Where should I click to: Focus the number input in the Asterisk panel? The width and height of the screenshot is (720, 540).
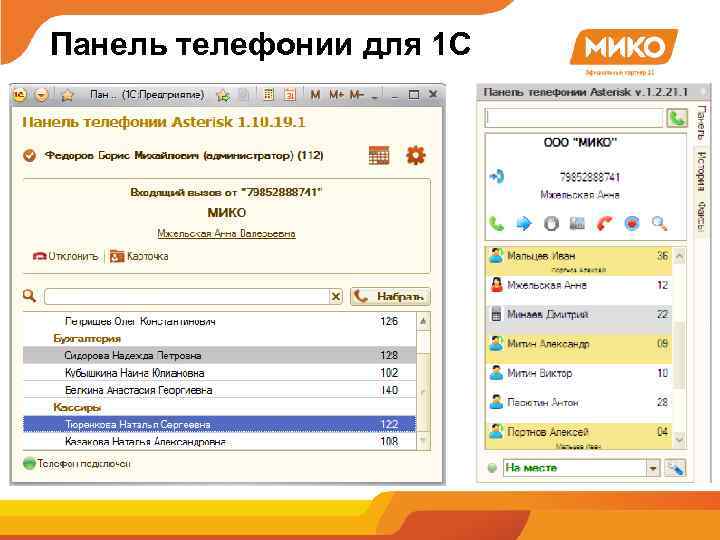pyautogui.click(x=574, y=118)
